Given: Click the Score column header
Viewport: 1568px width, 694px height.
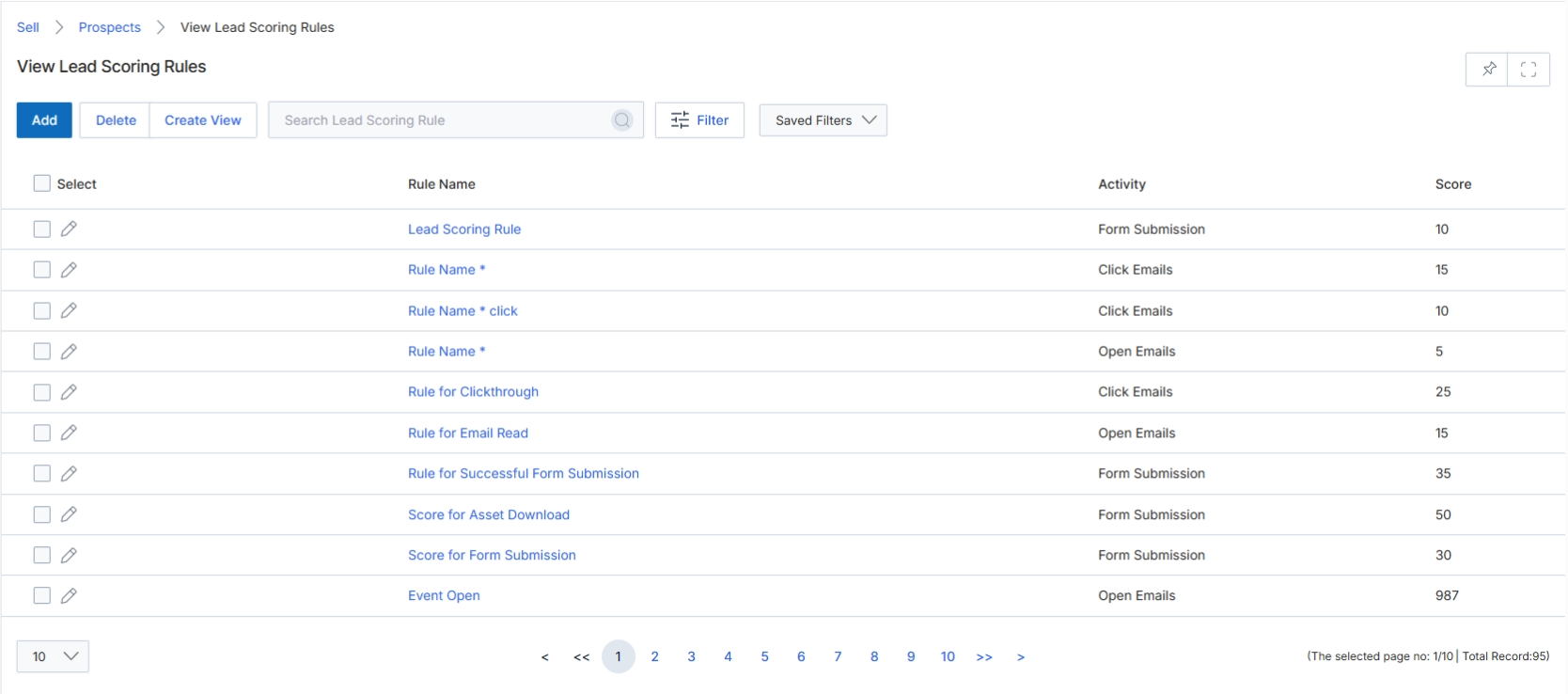Looking at the screenshot, I should pos(1453,184).
